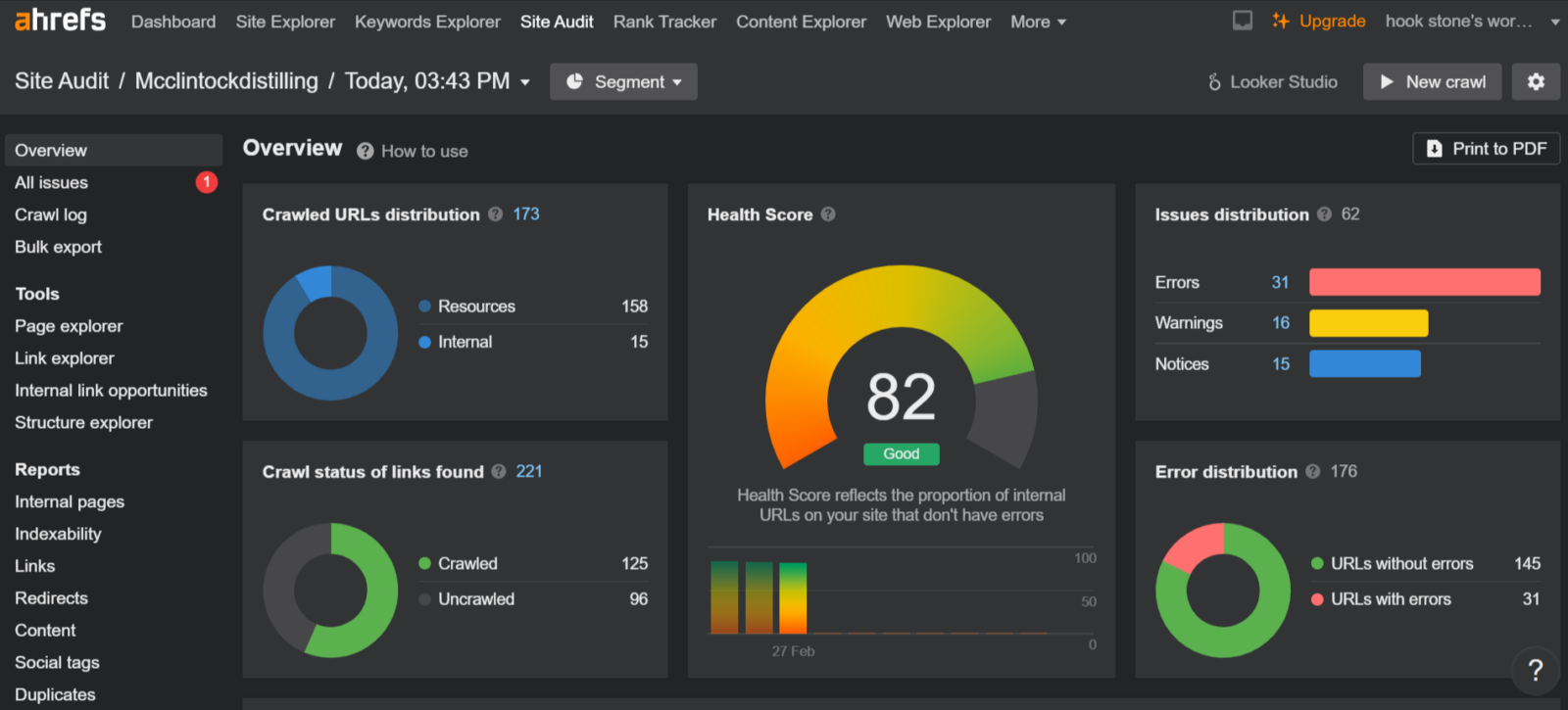Click the Ahrefs logo
Viewport: 1568px width, 710px height.
pyautogui.click(x=60, y=20)
